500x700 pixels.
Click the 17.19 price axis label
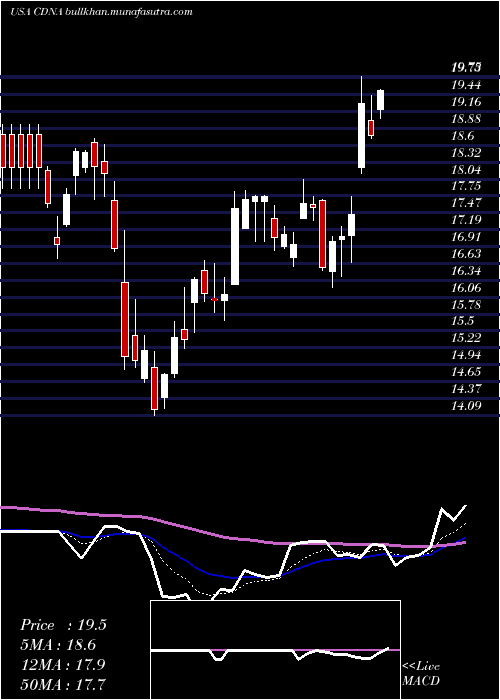(x=466, y=220)
